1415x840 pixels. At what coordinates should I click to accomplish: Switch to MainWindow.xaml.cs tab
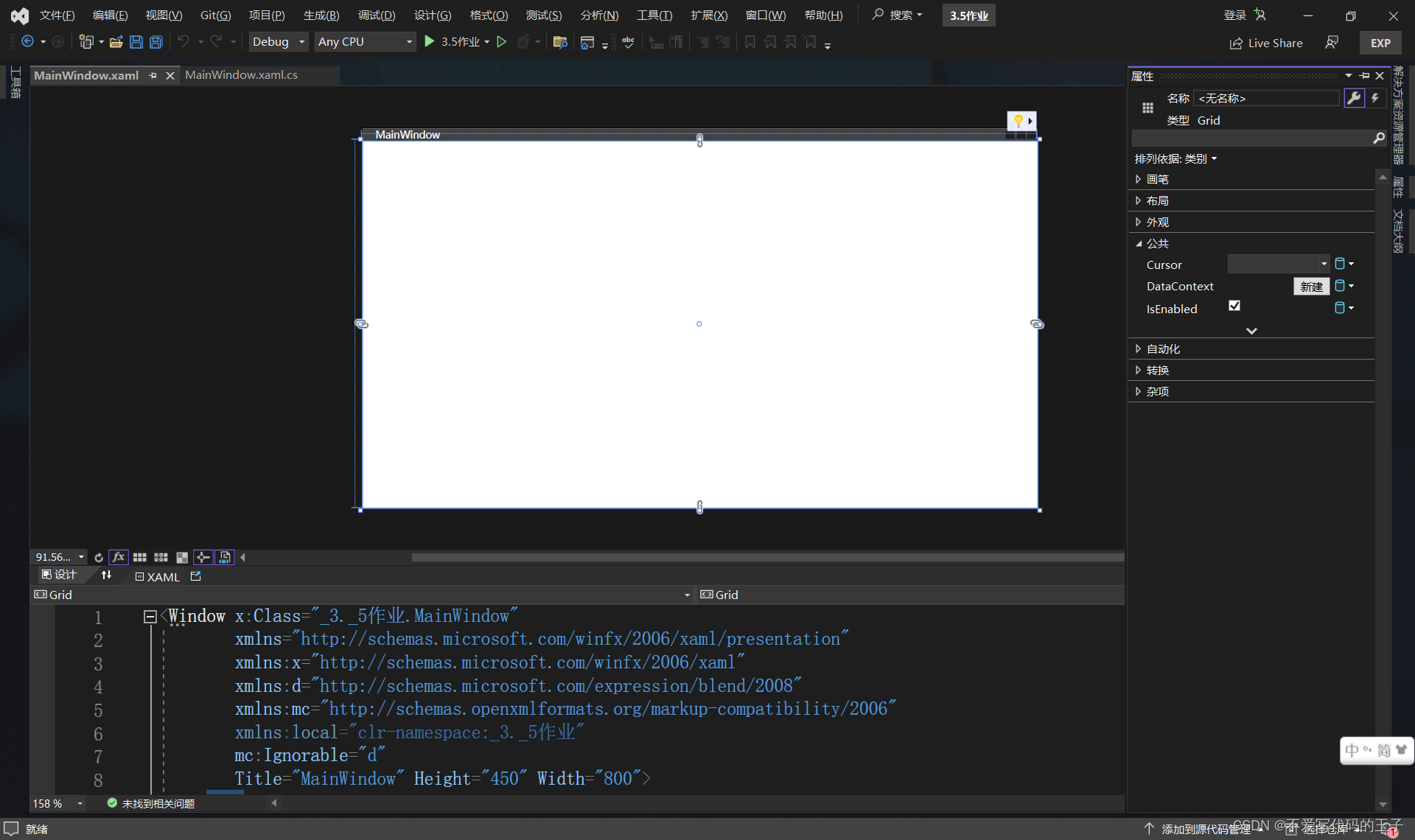pos(241,75)
